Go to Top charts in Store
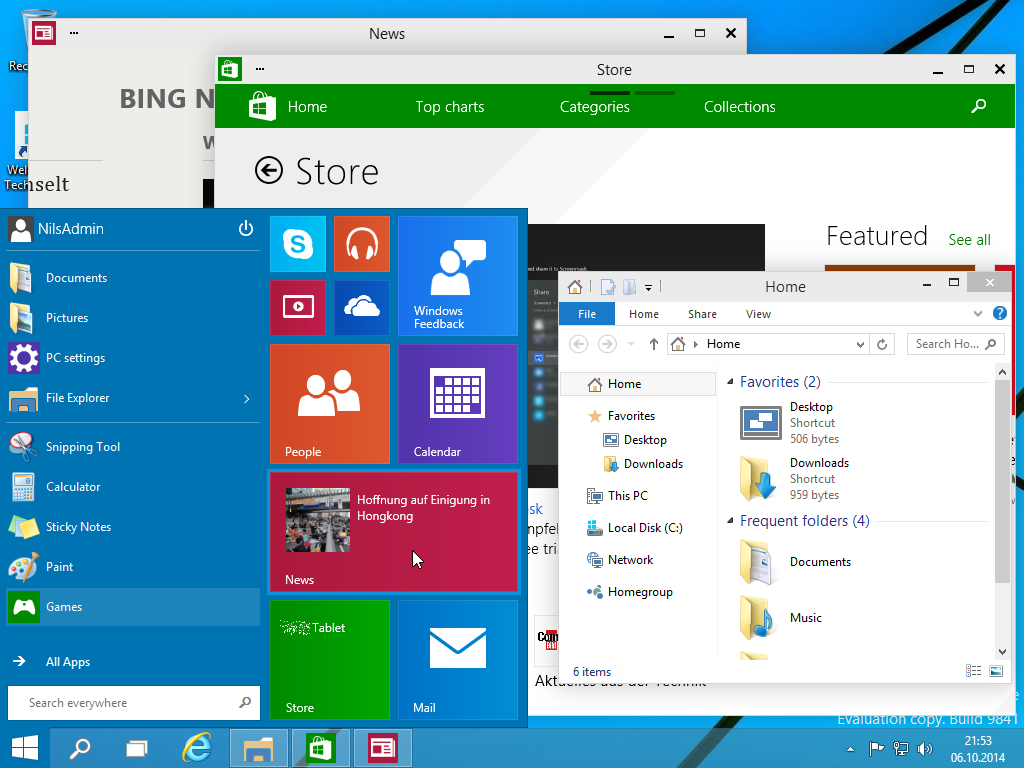Viewport: 1024px width, 768px height. point(450,106)
